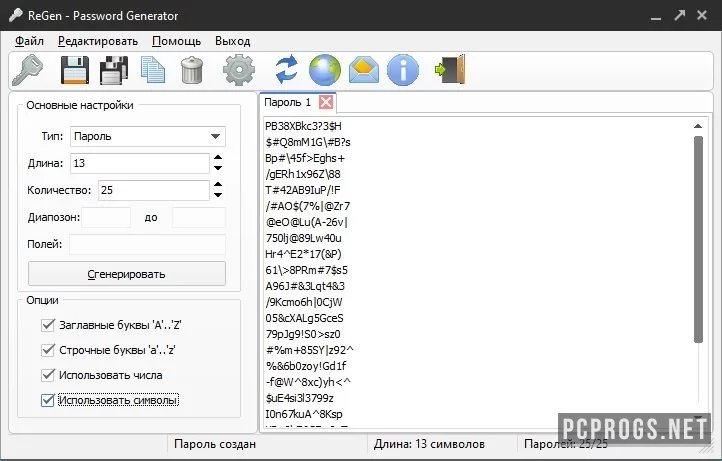Toggle Строчные буквы 'a'..'z' checkbox
The image size is (722, 461).
(48, 350)
